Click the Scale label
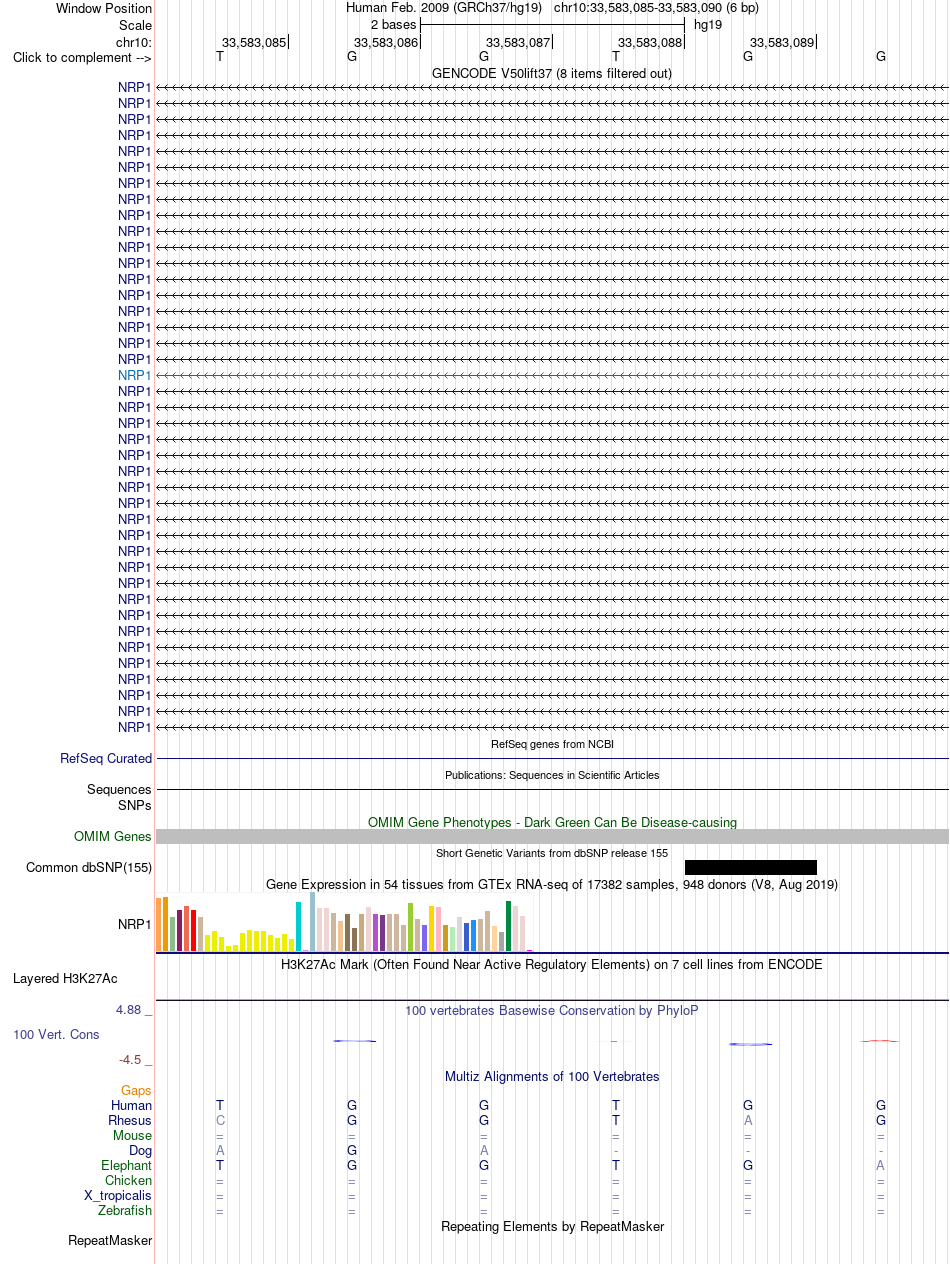Screen dimensions: 950x1264 coord(135,24)
